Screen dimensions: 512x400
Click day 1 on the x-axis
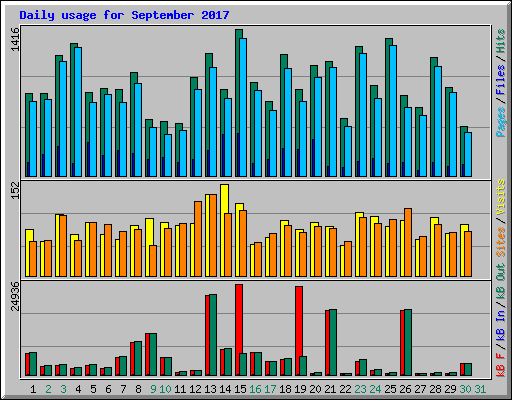click(x=33, y=389)
